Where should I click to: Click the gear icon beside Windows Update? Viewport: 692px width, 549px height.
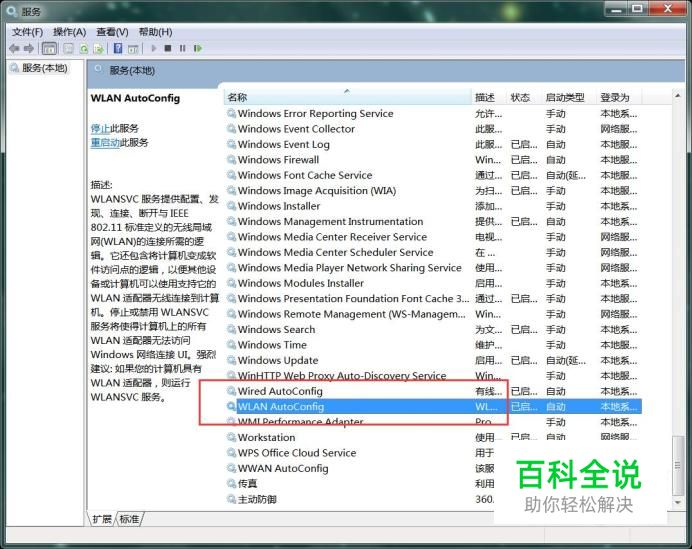(x=231, y=361)
